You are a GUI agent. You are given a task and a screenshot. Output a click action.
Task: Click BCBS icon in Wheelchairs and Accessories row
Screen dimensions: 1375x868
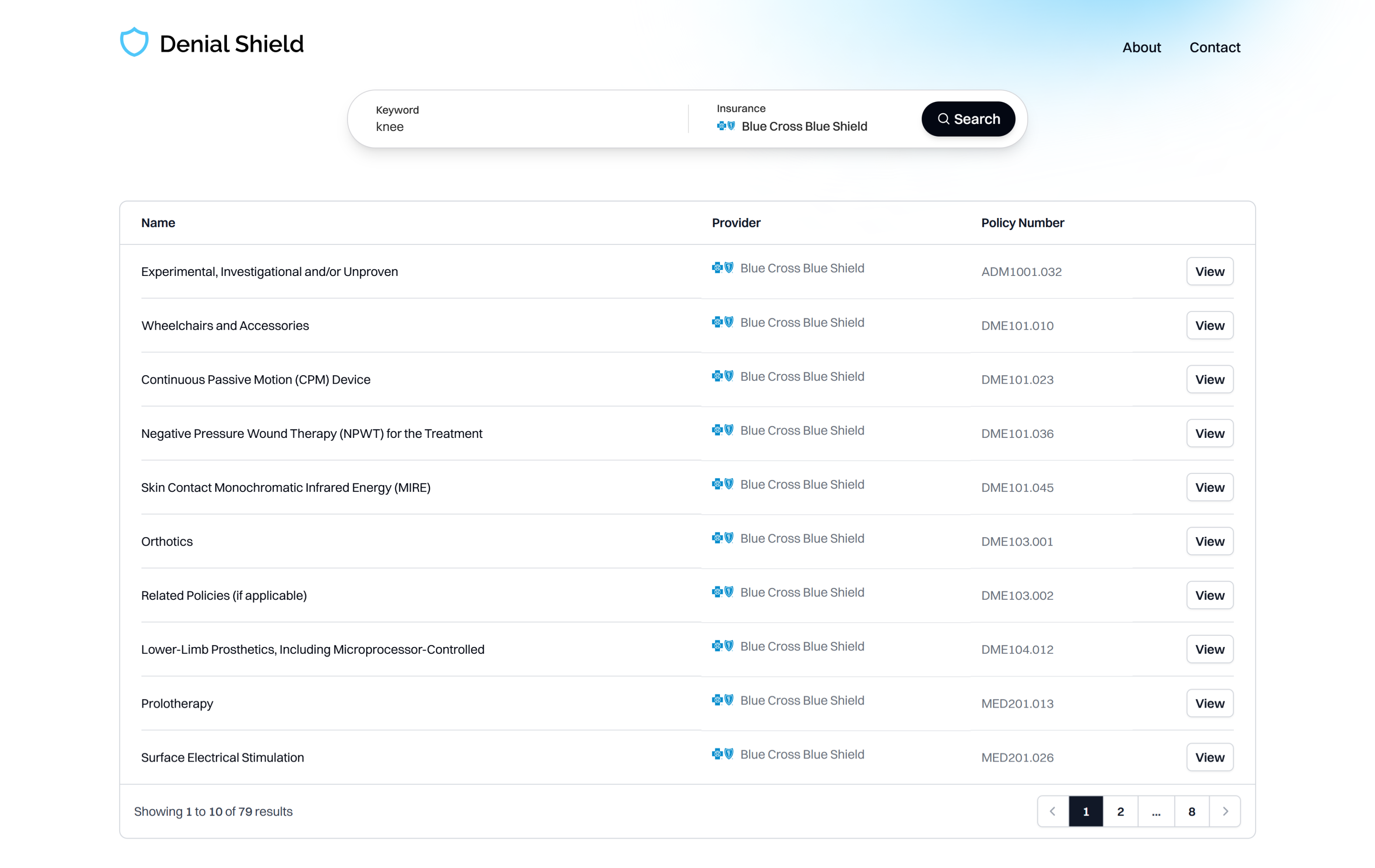(722, 322)
